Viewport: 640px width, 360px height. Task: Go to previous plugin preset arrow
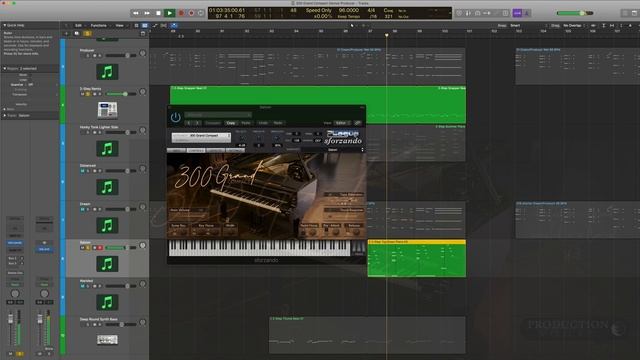[x=188, y=123]
